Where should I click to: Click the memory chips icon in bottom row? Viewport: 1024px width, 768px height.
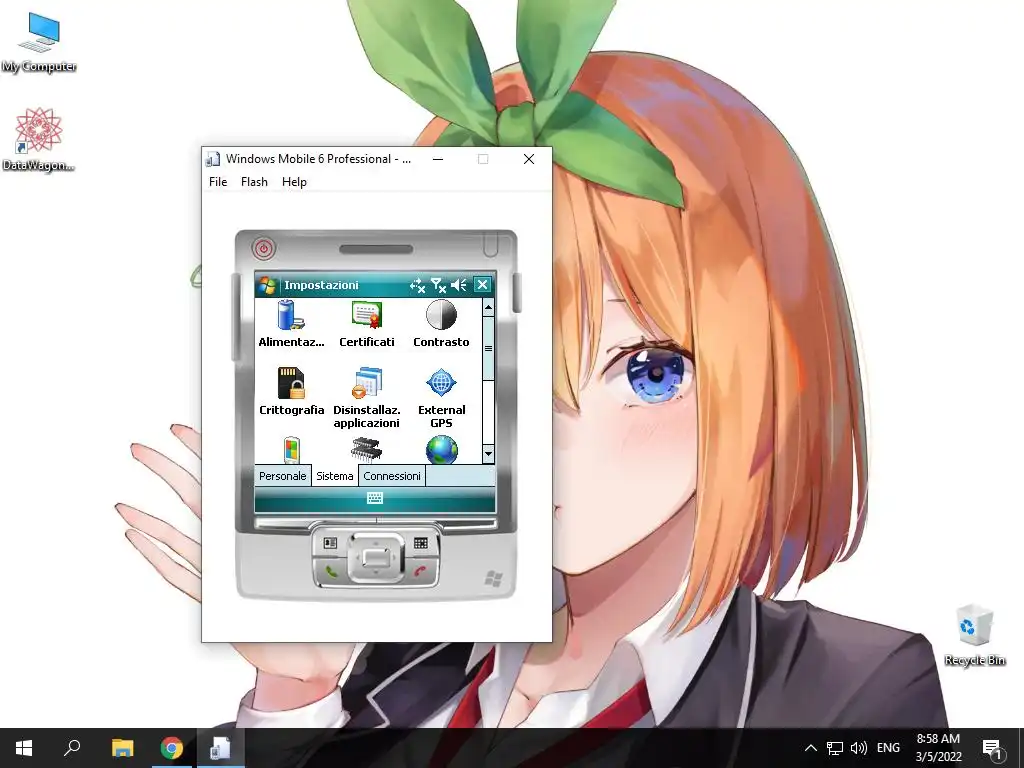click(366, 450)
